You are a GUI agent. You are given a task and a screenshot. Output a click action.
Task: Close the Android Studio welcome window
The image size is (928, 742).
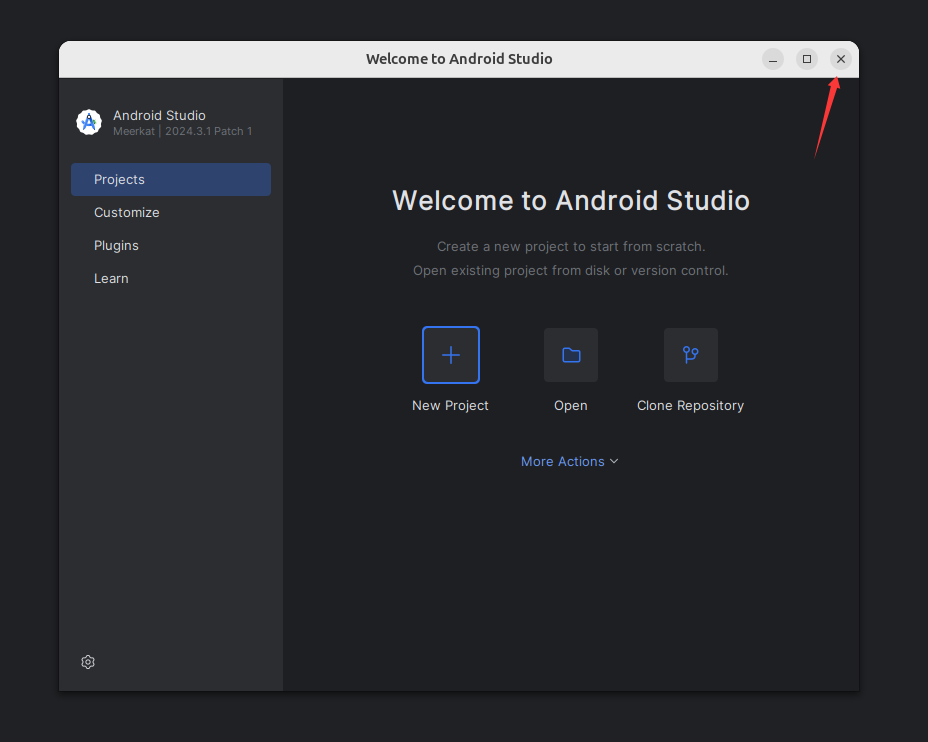[x=841, y=59]
